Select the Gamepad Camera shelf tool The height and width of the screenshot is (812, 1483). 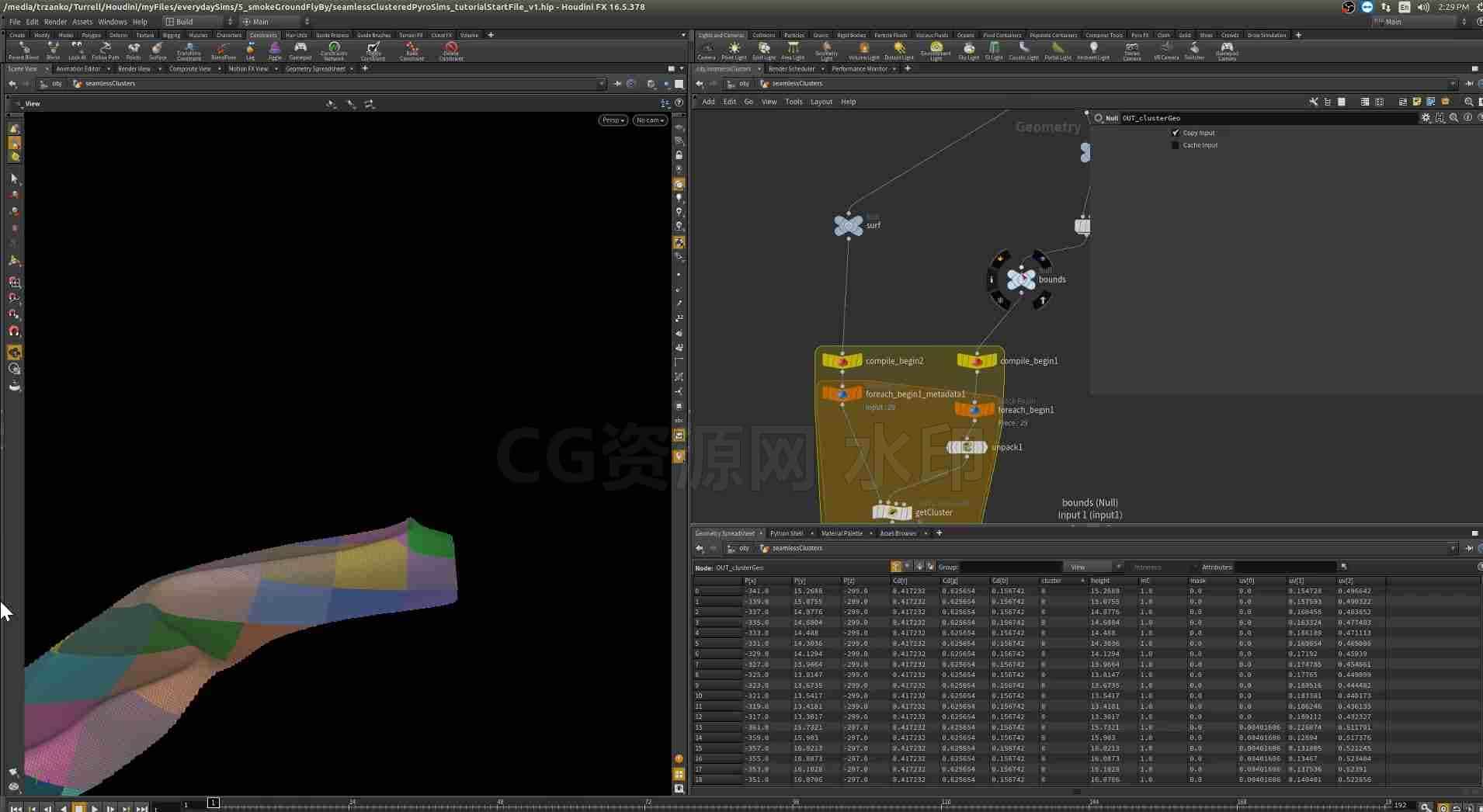tap(1227, 51)
